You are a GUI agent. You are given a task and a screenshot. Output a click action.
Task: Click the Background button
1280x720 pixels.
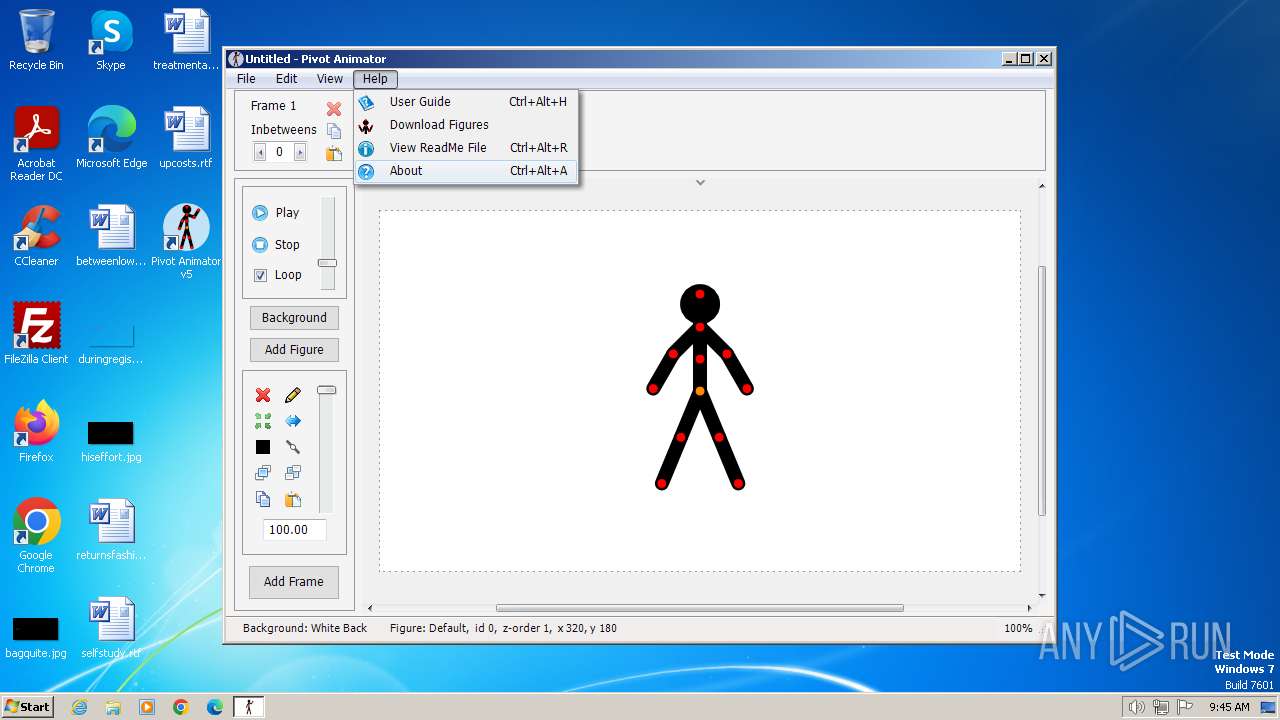(x=294, y=318)
